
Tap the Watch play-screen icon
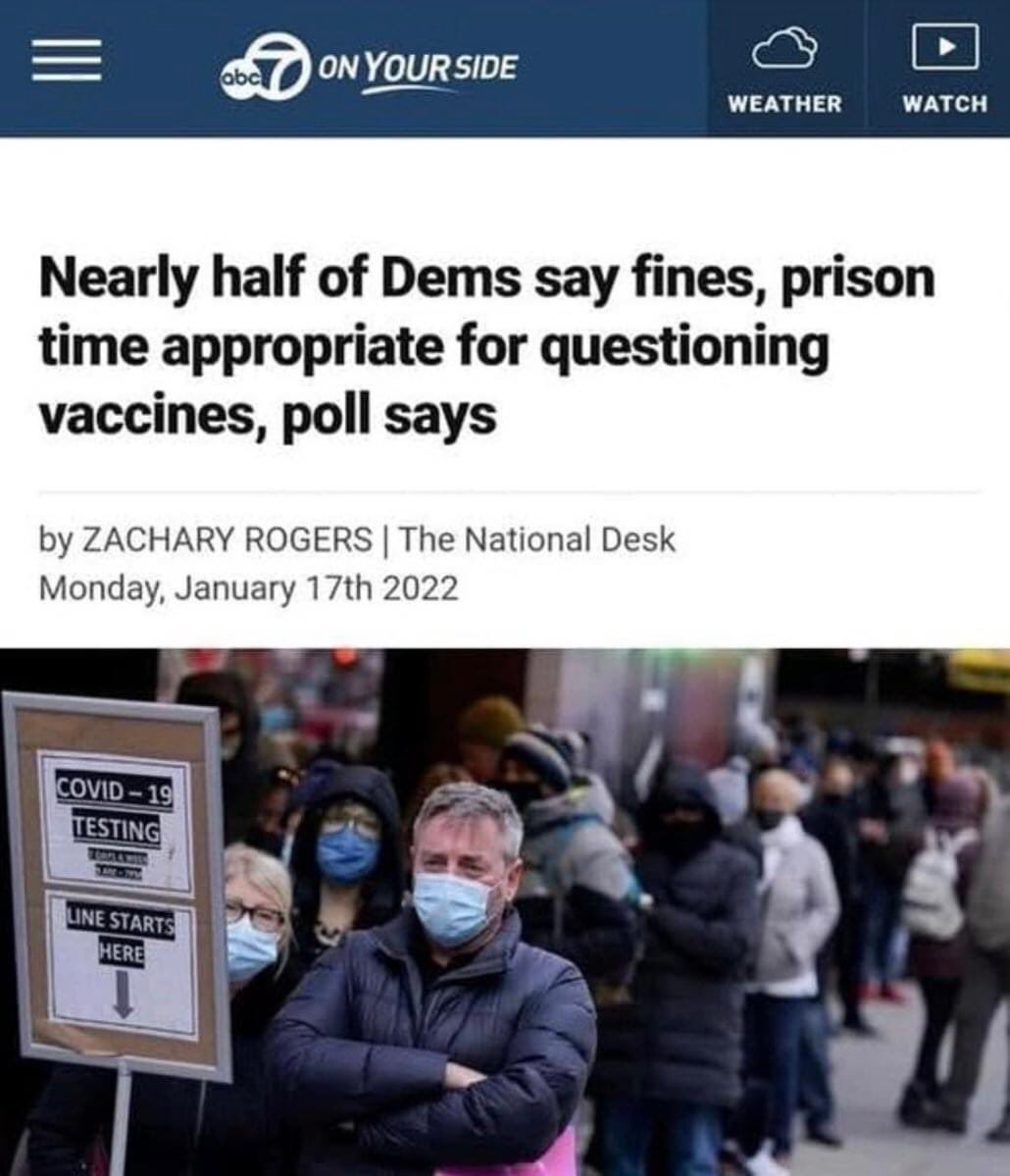[944, 46]
